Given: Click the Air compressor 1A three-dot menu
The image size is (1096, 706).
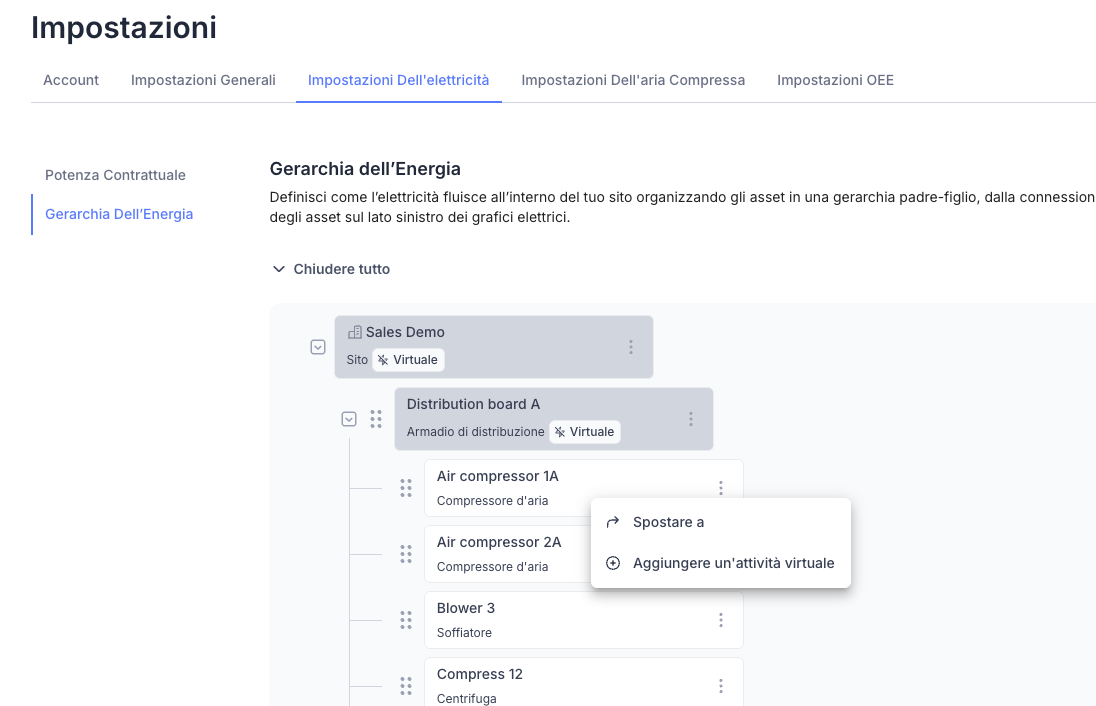Looking at the screenshot, I should coord(721,488).
